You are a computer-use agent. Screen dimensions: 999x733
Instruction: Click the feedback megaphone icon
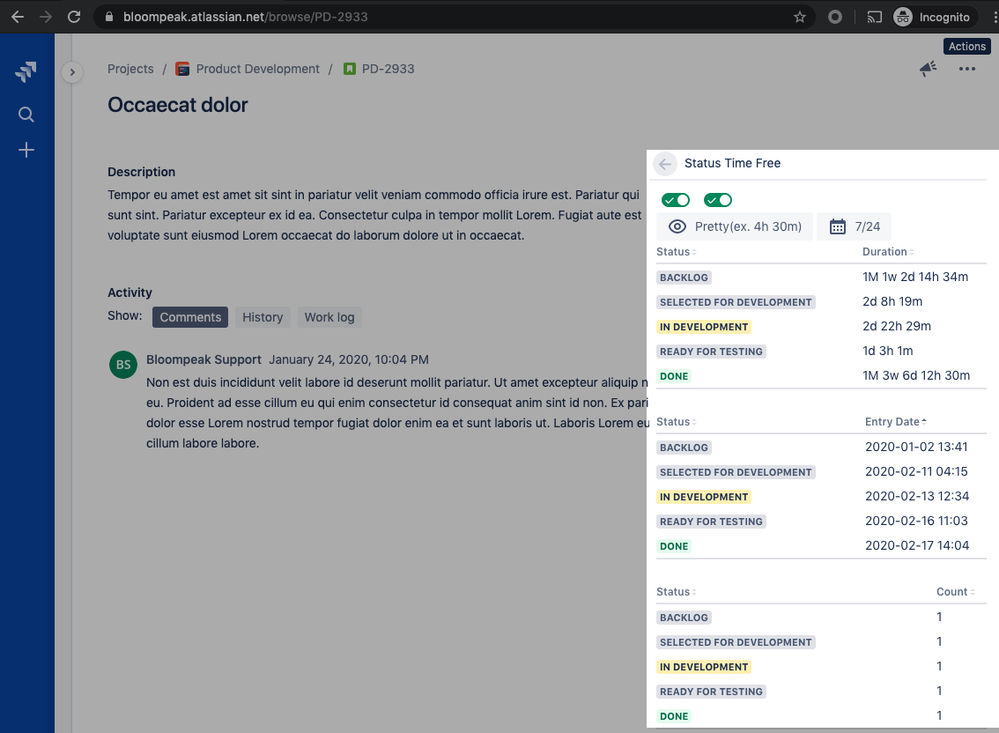click(927, 68)
